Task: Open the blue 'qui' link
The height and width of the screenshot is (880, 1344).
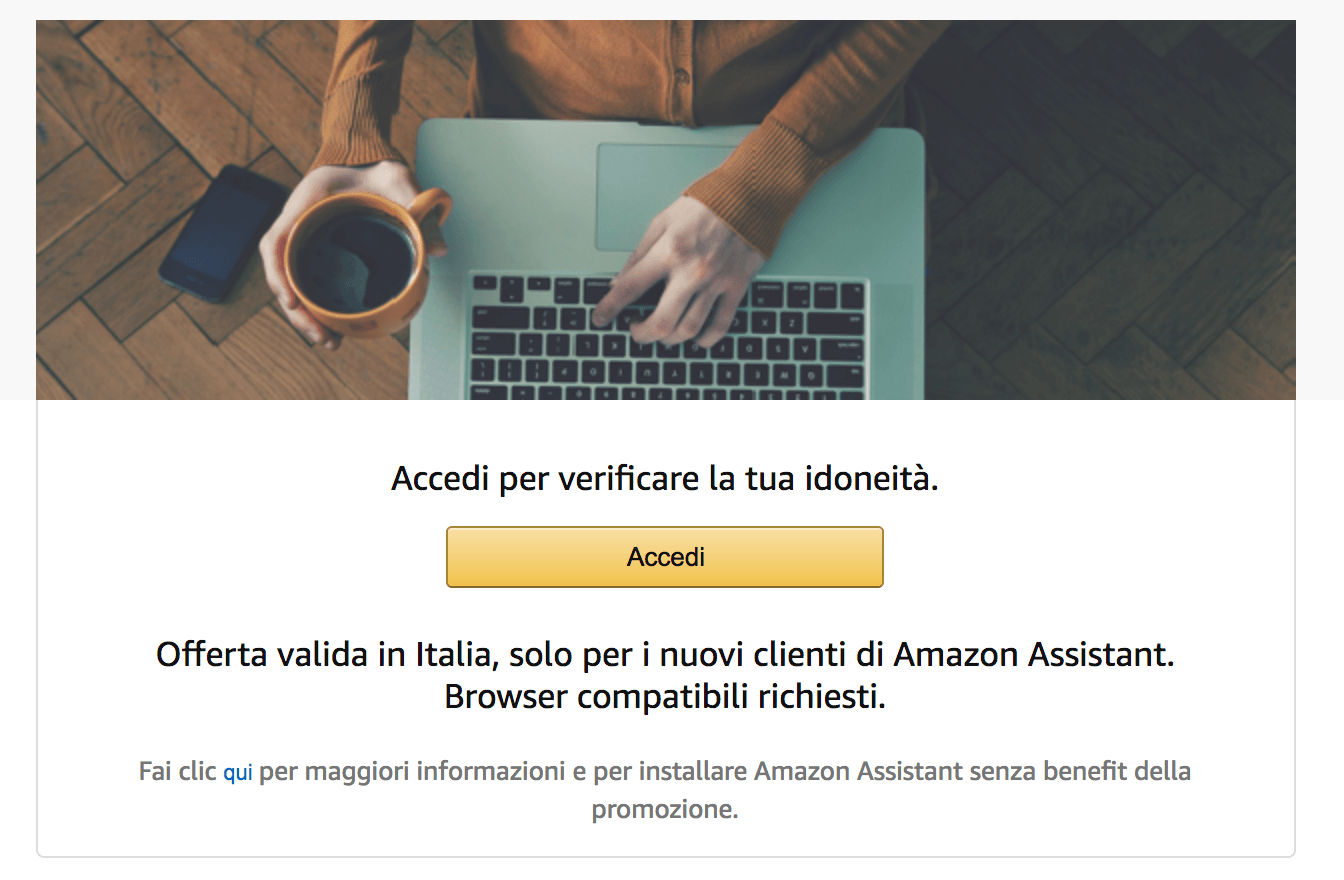Action: point(238,773)
